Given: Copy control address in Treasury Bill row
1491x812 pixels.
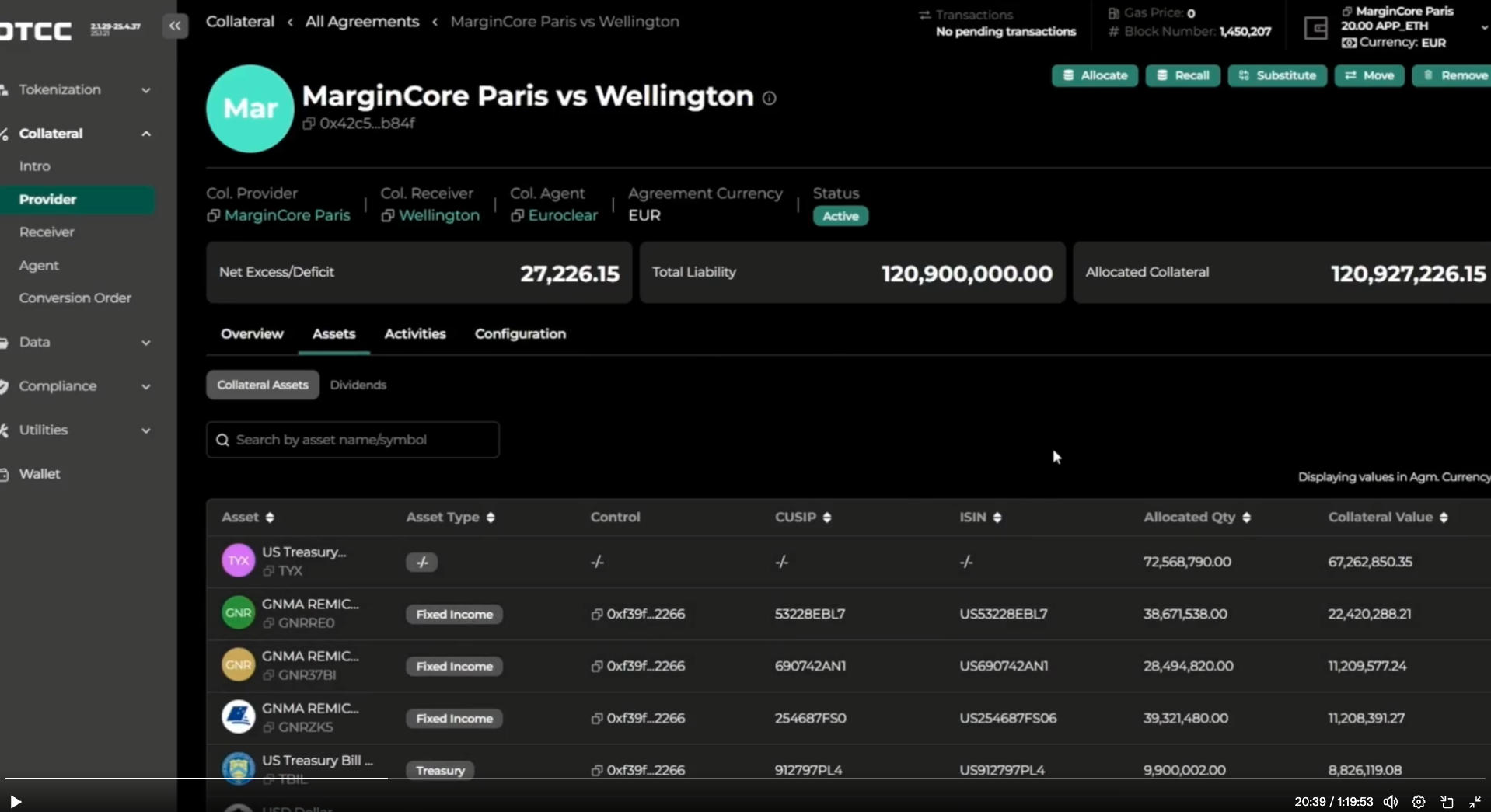Looking at the screenshot, I should pyautogui.click(x=597, y=771).
